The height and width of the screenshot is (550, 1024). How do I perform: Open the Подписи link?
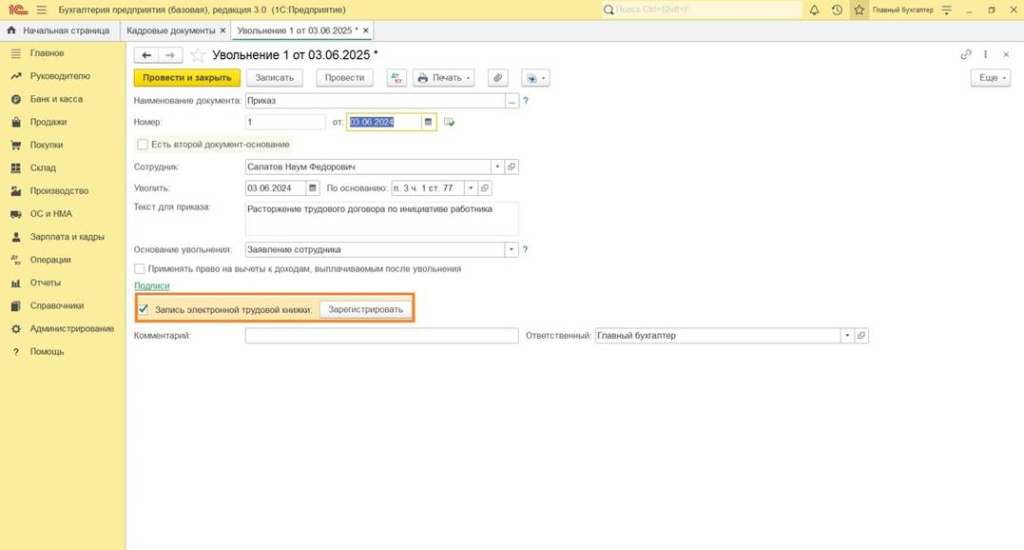click(152, 287)
